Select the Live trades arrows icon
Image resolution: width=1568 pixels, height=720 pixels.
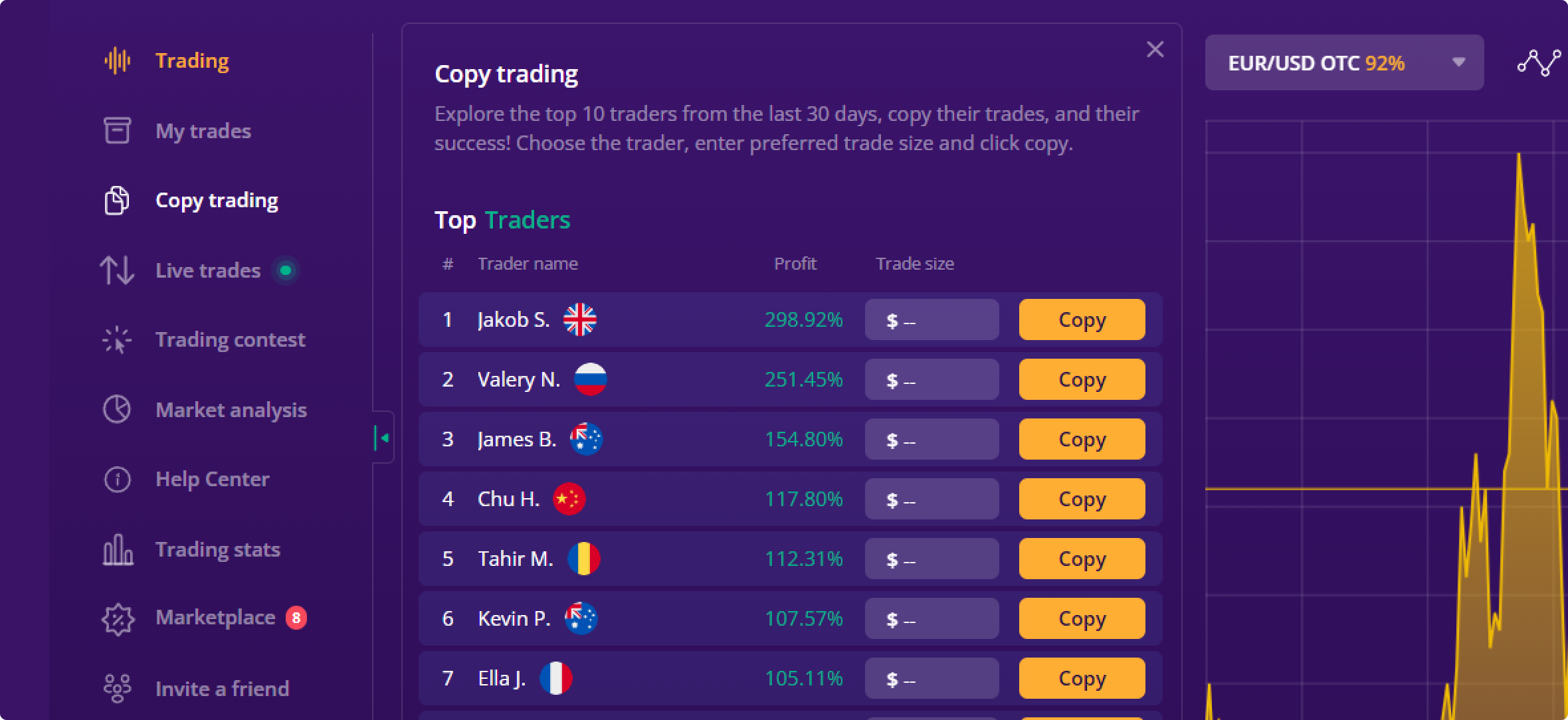[x=117, y=270]
